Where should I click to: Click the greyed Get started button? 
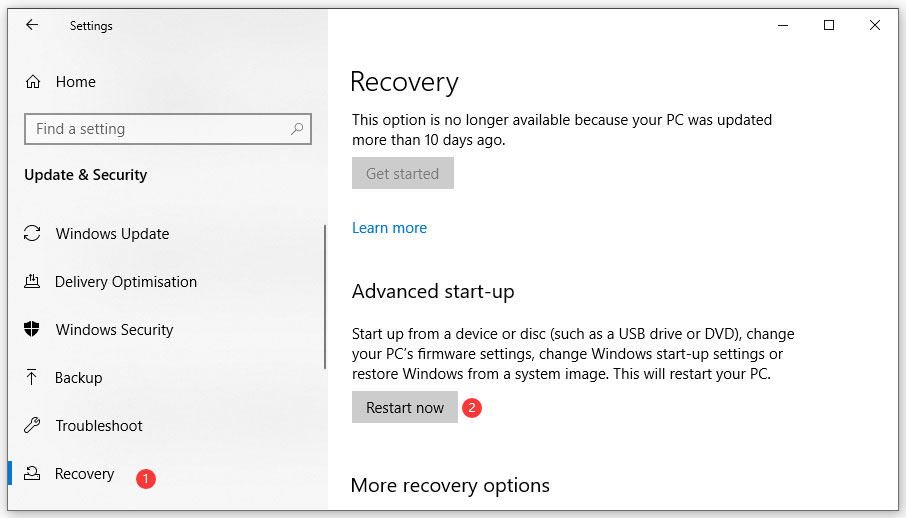403,173
